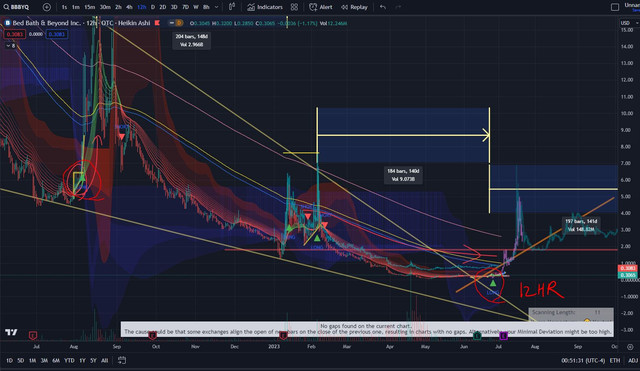Select the 30m timeframe

pos(105,7)
